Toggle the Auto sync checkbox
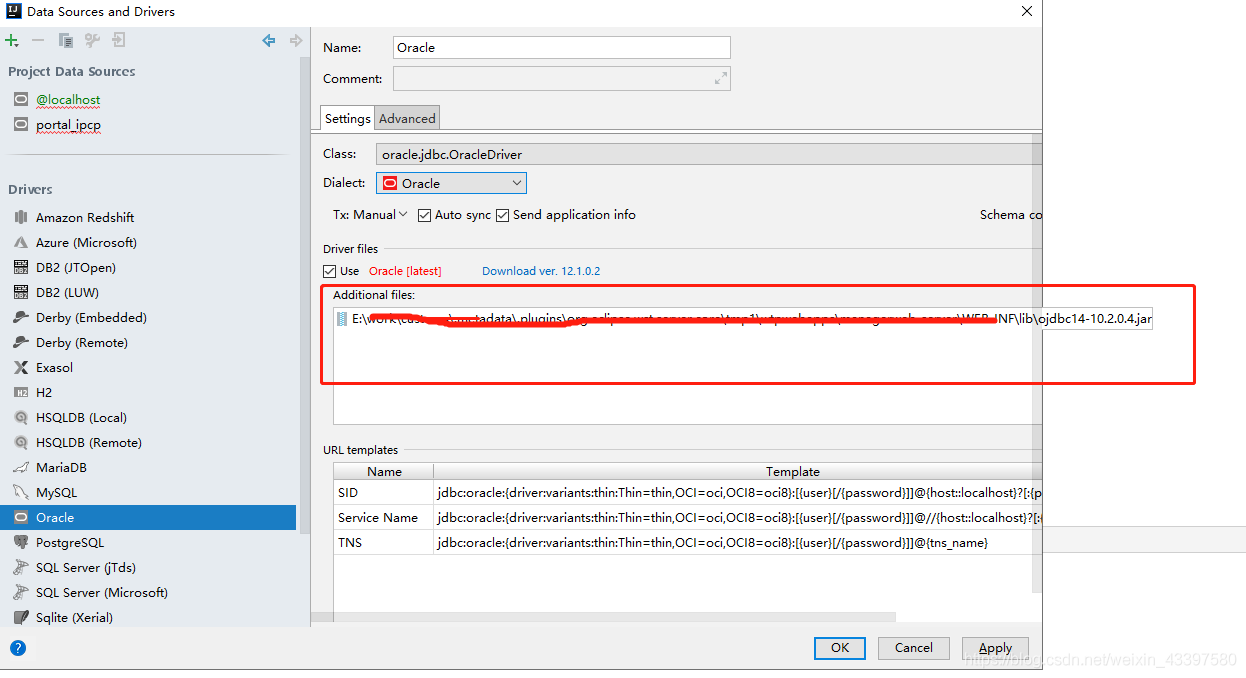The width and height of the screenshot is (1246, 678). pos(424,215)
